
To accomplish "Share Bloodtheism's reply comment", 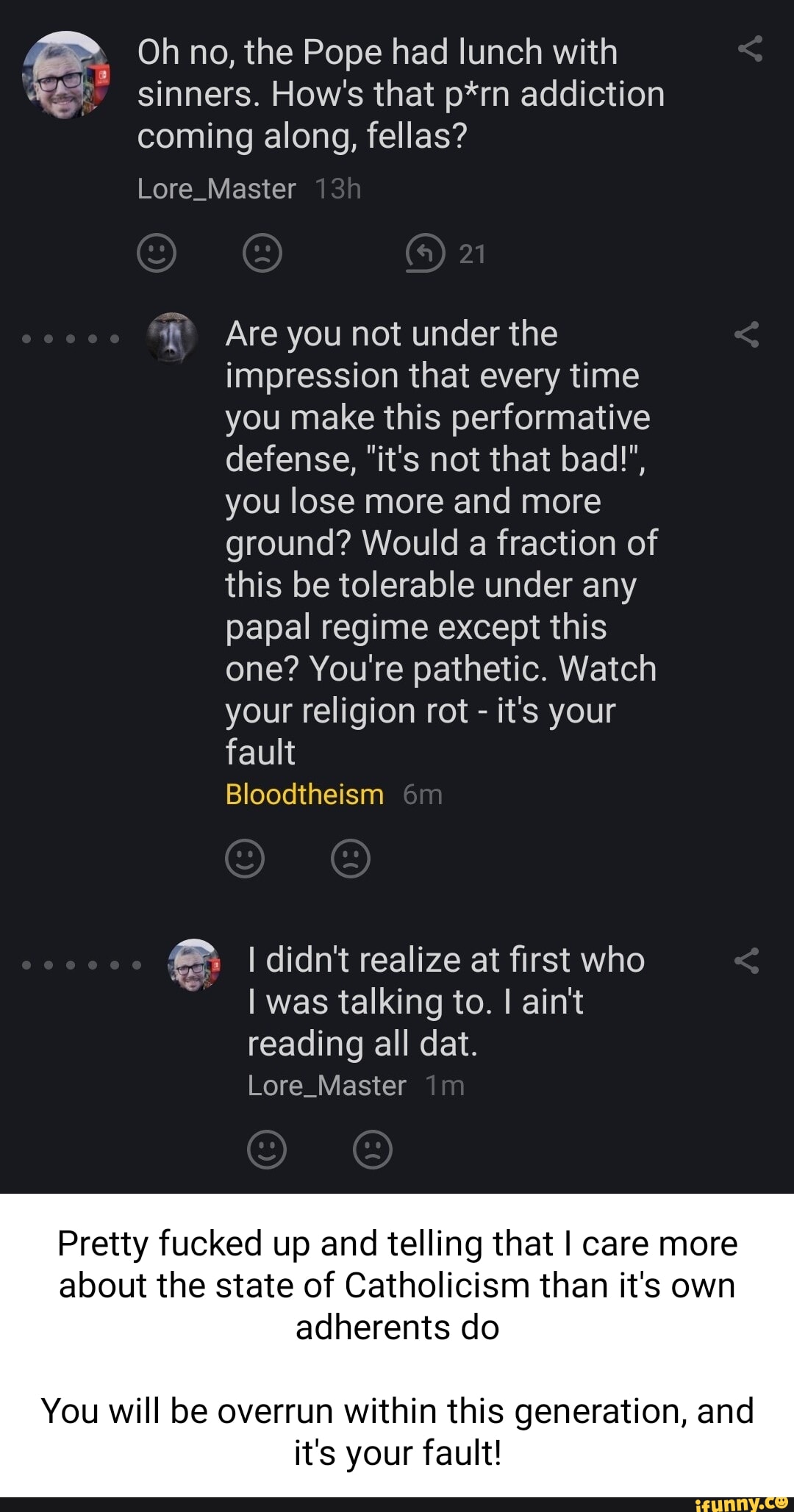I will pyautogui.click(x=746, y=335).
